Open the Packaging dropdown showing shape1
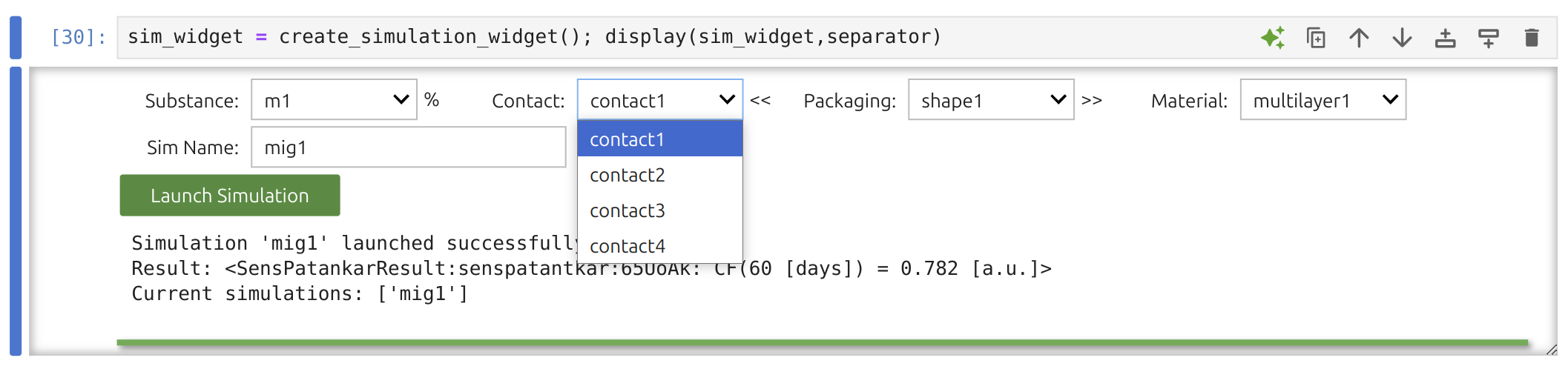Viewport: 1568px width, 369px height. pos(991,100)
